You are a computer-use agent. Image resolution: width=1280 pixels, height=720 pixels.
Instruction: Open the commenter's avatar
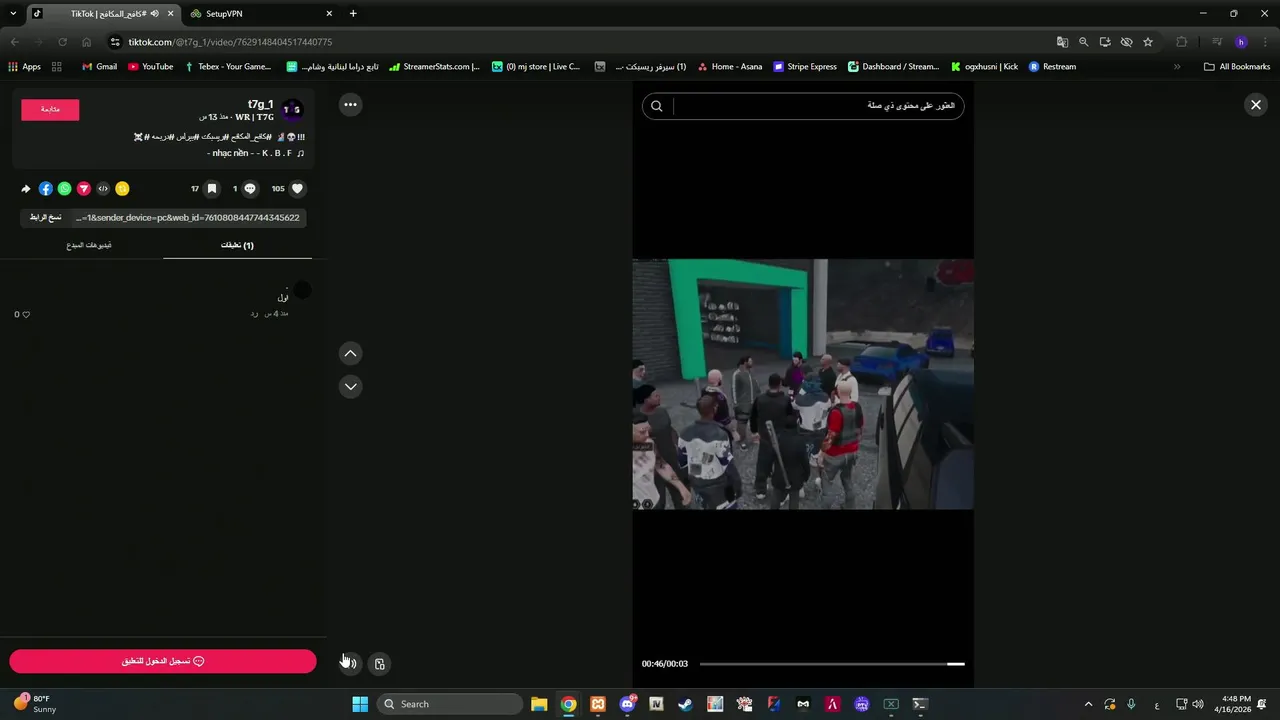(302, 290)
